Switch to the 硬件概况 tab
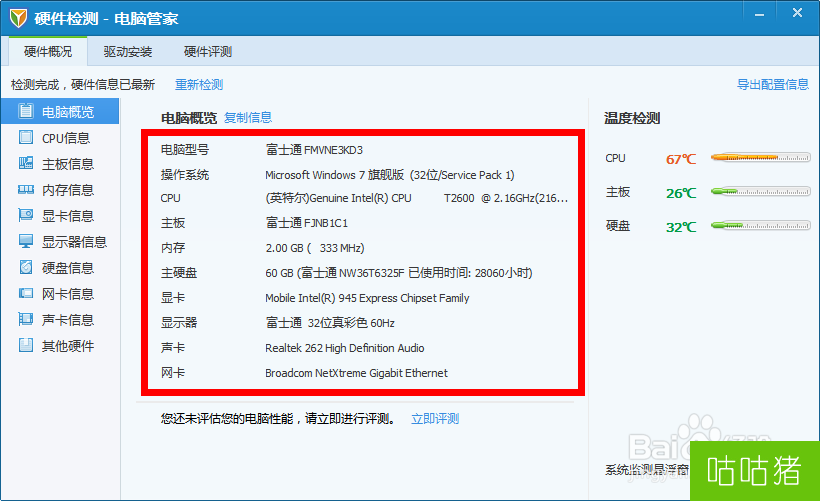Screen dimensions: 820x501 pyautogui.click(x=48, y=51)
